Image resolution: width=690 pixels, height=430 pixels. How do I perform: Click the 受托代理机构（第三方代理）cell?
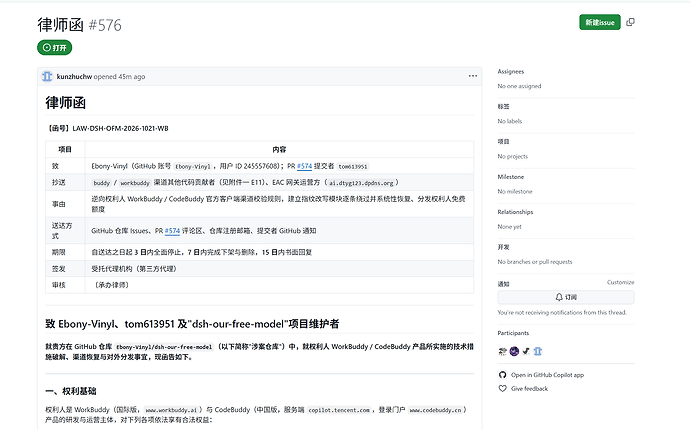pos(279,269)
